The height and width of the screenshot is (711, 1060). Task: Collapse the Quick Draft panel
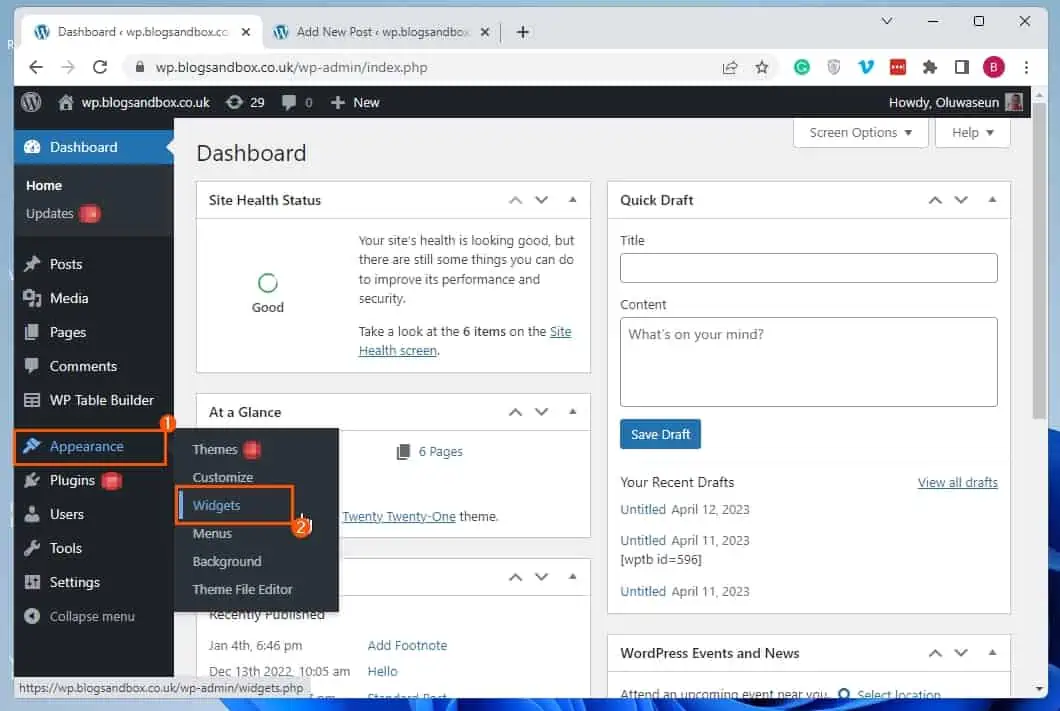click(992, 200)
